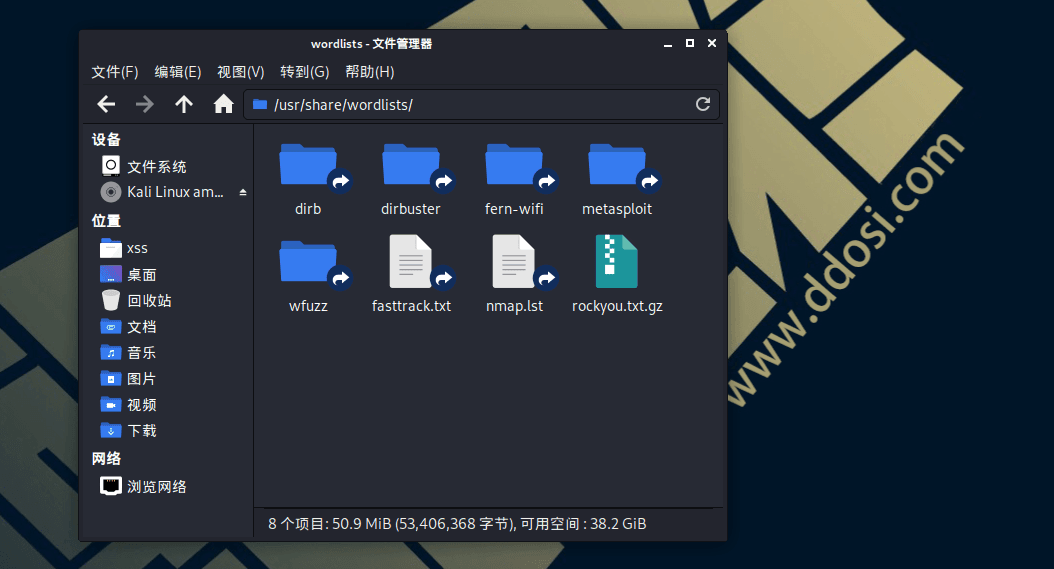Click the status bar item count text

[x=457, y=524]
